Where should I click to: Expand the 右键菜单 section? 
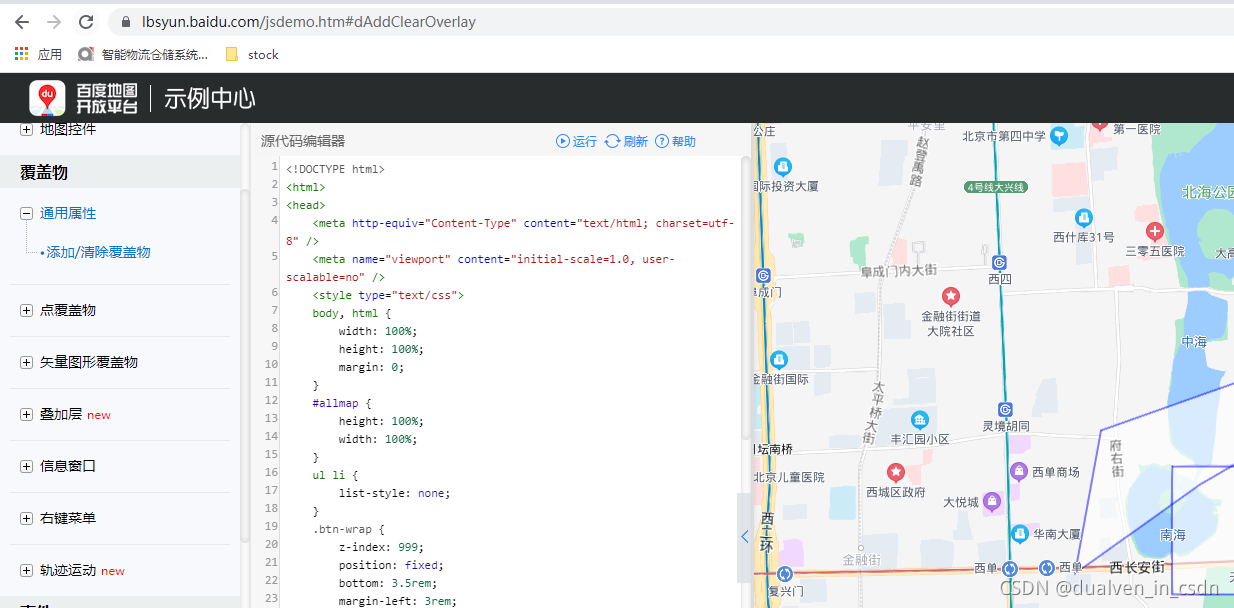[x=26, y=518]
